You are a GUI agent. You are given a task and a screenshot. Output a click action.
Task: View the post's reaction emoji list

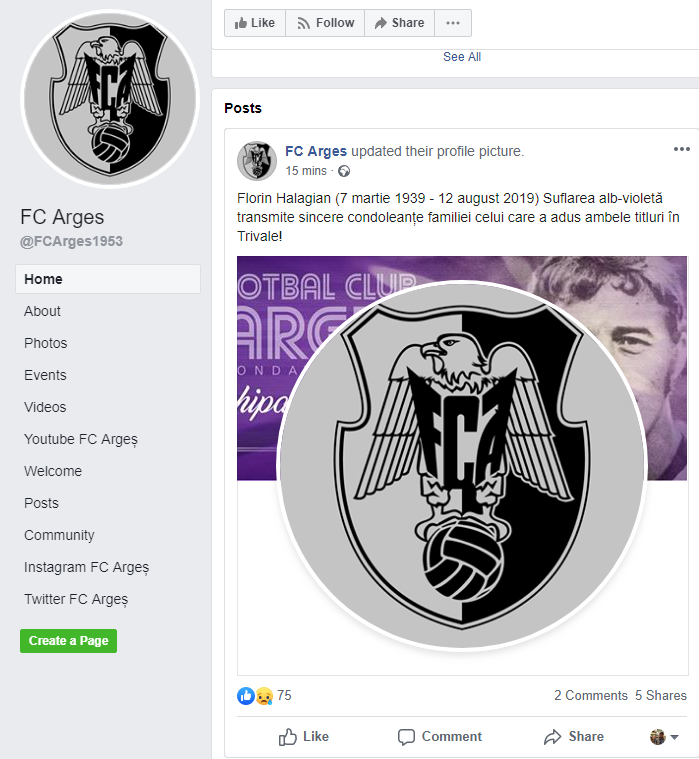click(x=255, y=695)
